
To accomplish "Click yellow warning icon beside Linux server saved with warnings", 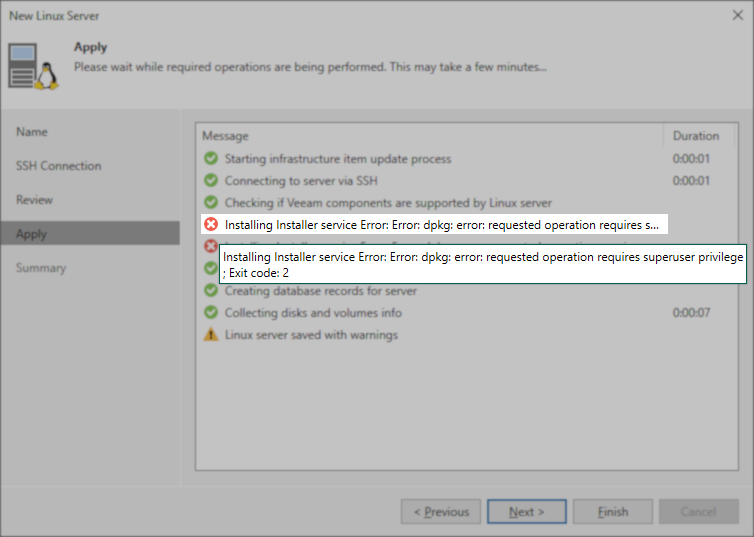I will click(x=211, y=334).
